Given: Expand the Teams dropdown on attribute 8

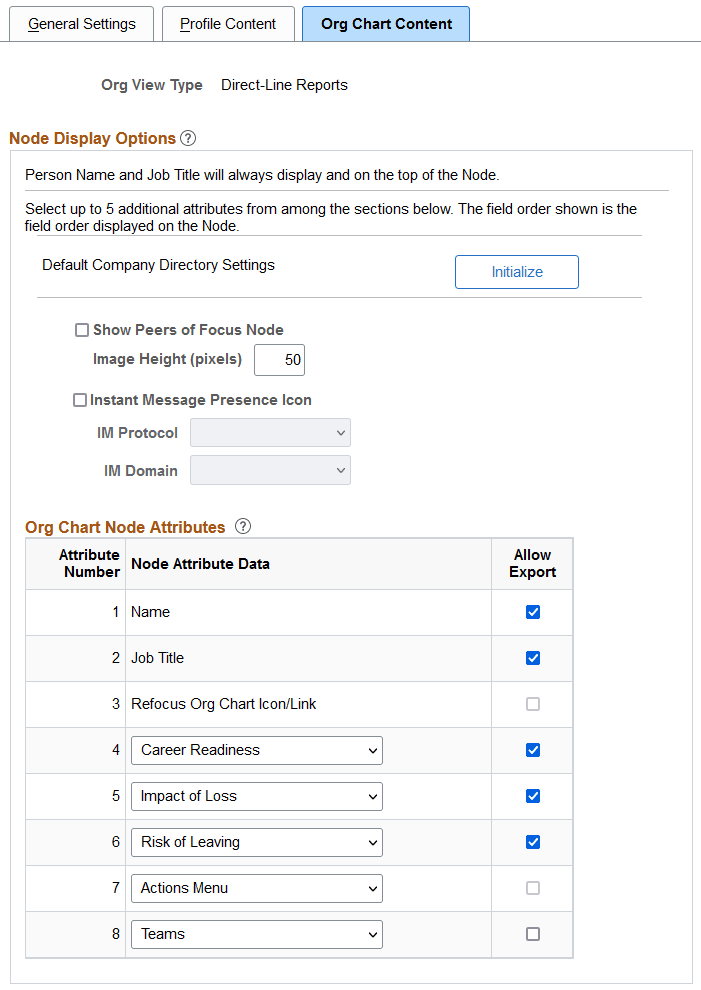Looking at the screenshot, I should click(256, 934).
